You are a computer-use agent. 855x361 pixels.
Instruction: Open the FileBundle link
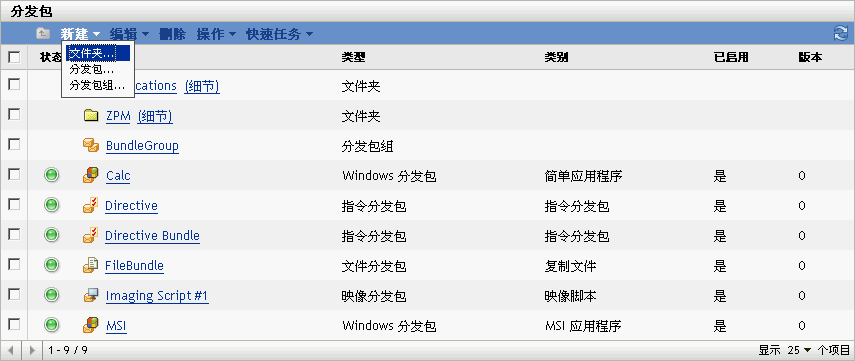pos(134,266)
